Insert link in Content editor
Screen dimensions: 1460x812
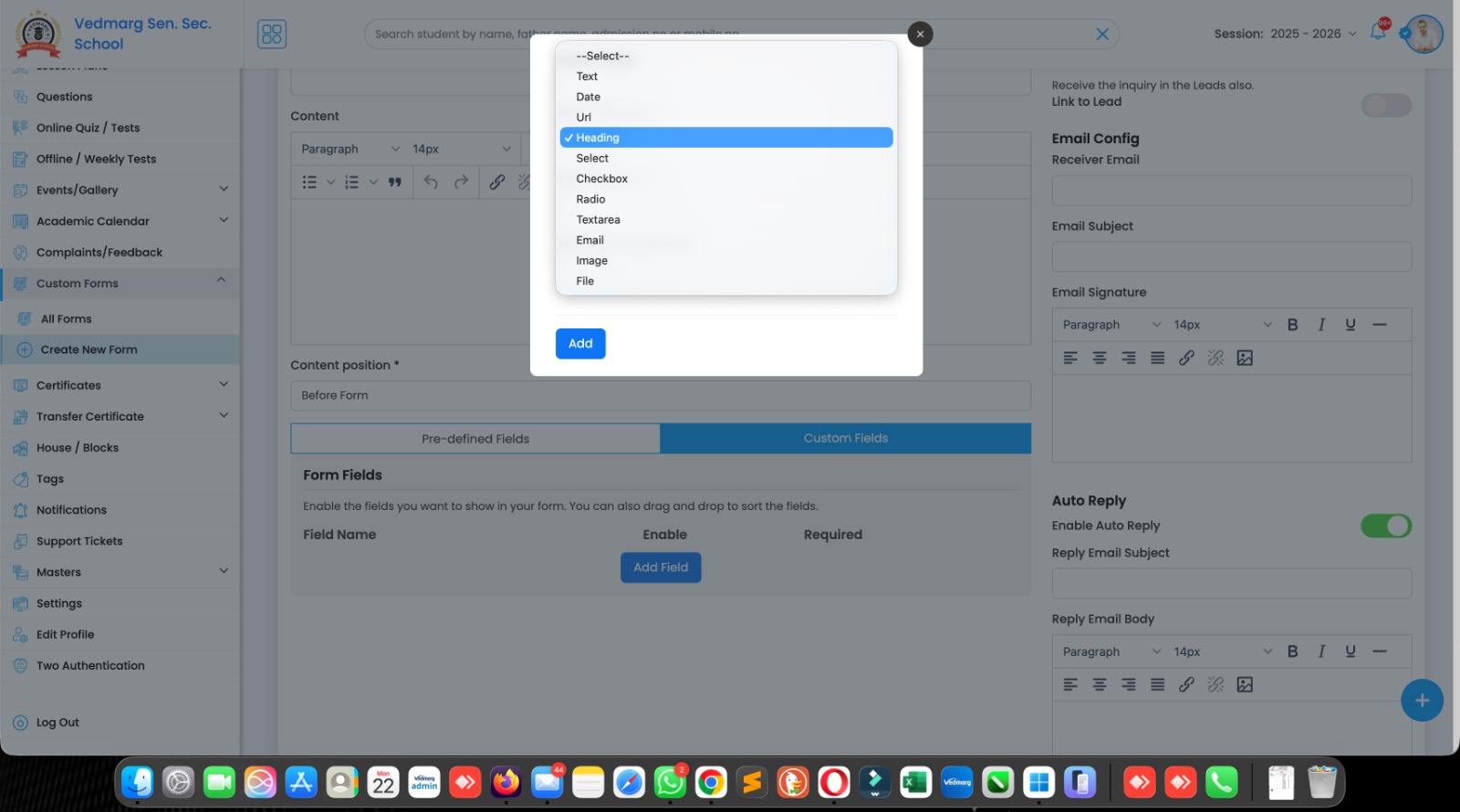(x=497, y=182)
